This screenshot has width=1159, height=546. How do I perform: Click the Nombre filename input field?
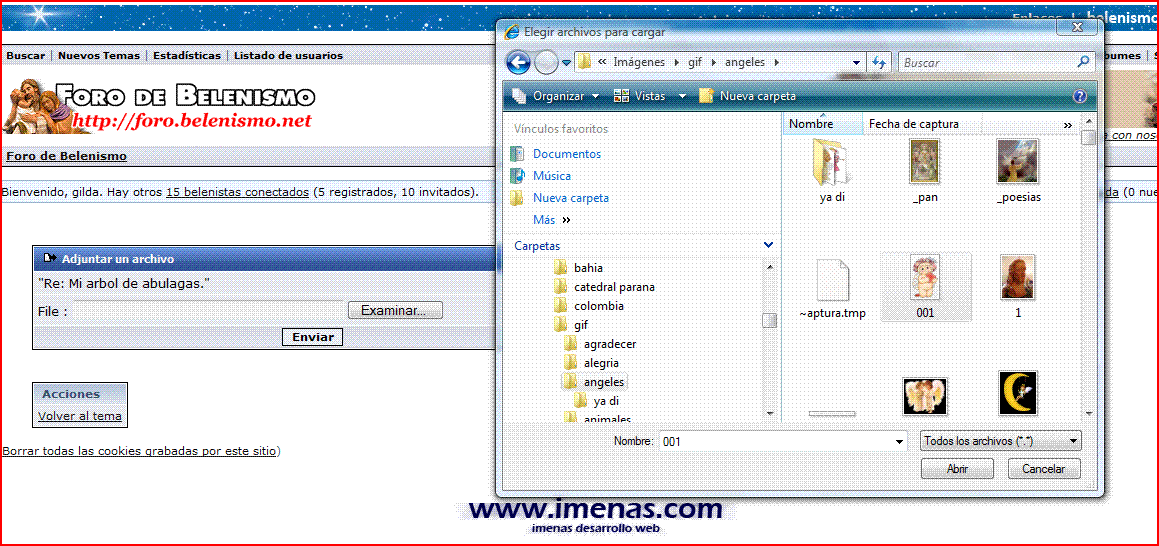point(778,441)
